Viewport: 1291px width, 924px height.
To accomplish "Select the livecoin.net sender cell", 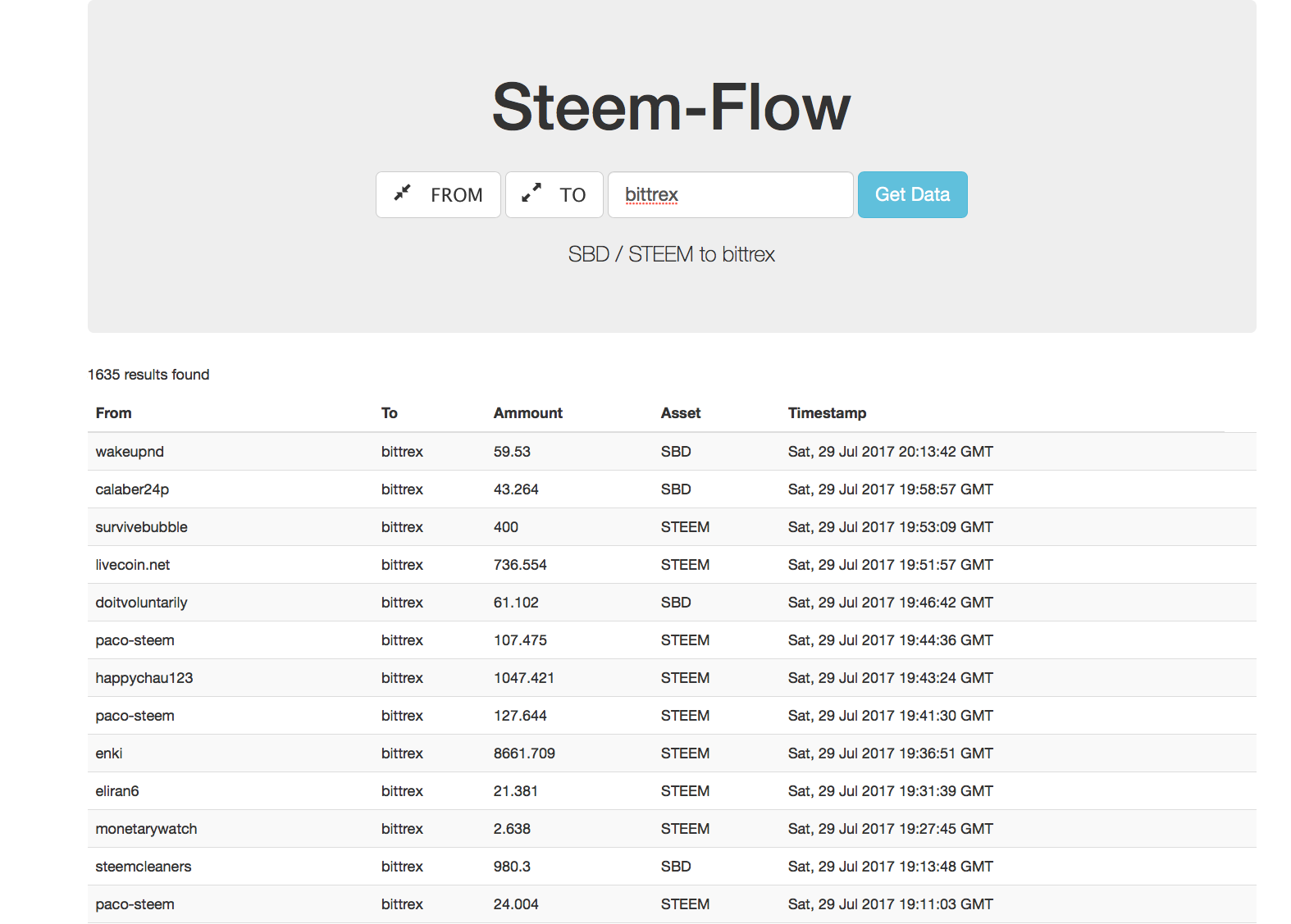I will pos(132,565).
